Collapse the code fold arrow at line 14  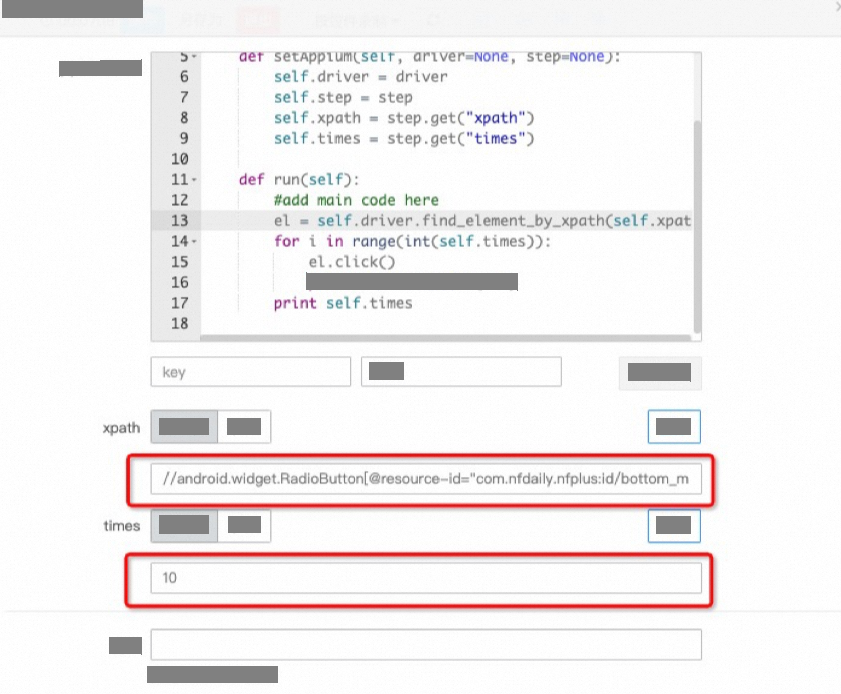coord(194,241)
